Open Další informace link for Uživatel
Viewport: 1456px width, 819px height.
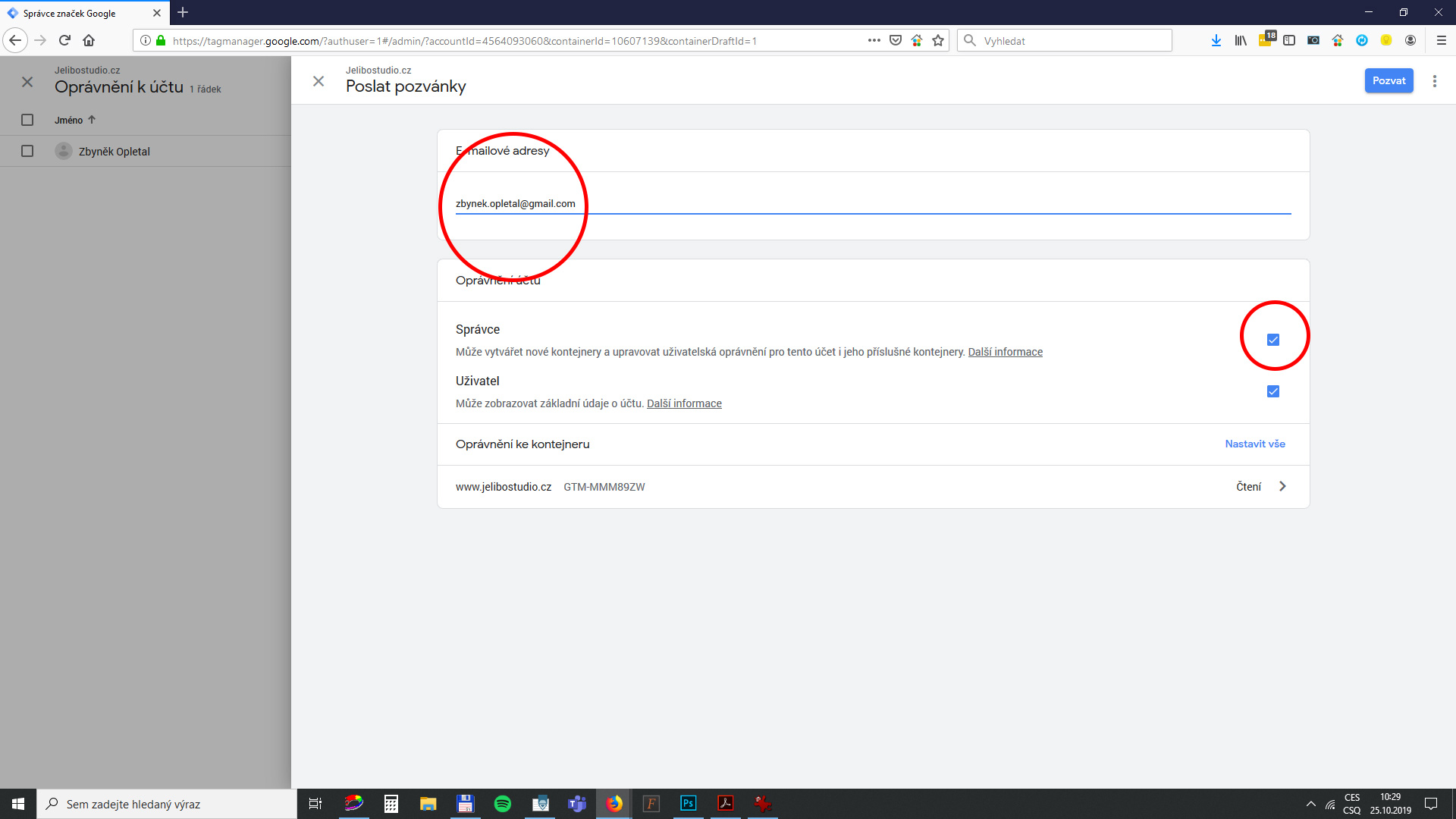coord(684,403)
